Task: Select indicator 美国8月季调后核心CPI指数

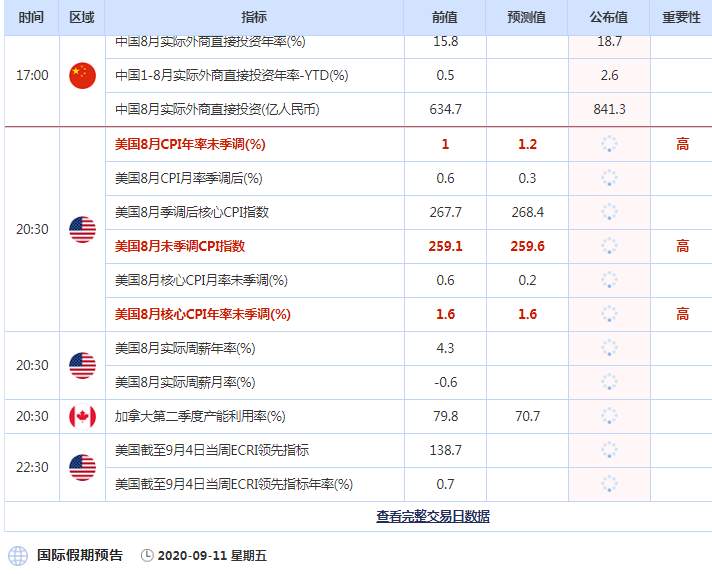Action: tap(192, 212)
